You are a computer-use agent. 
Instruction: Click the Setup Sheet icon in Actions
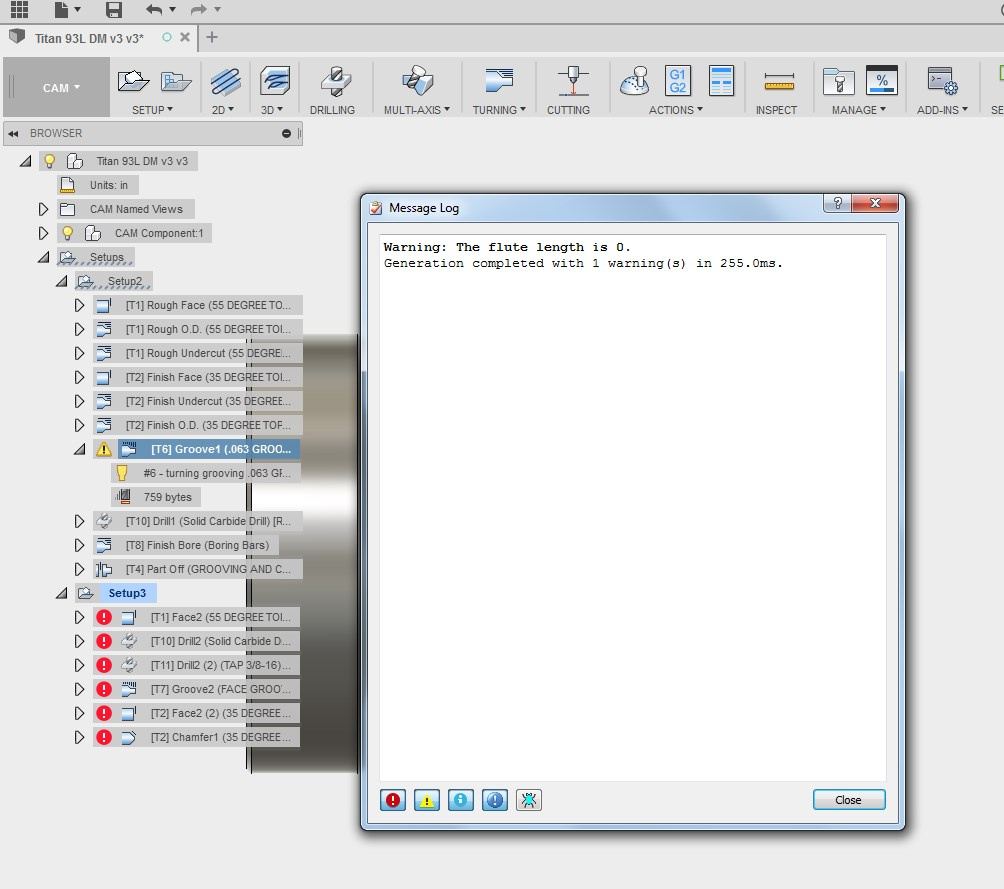(721, 81)
